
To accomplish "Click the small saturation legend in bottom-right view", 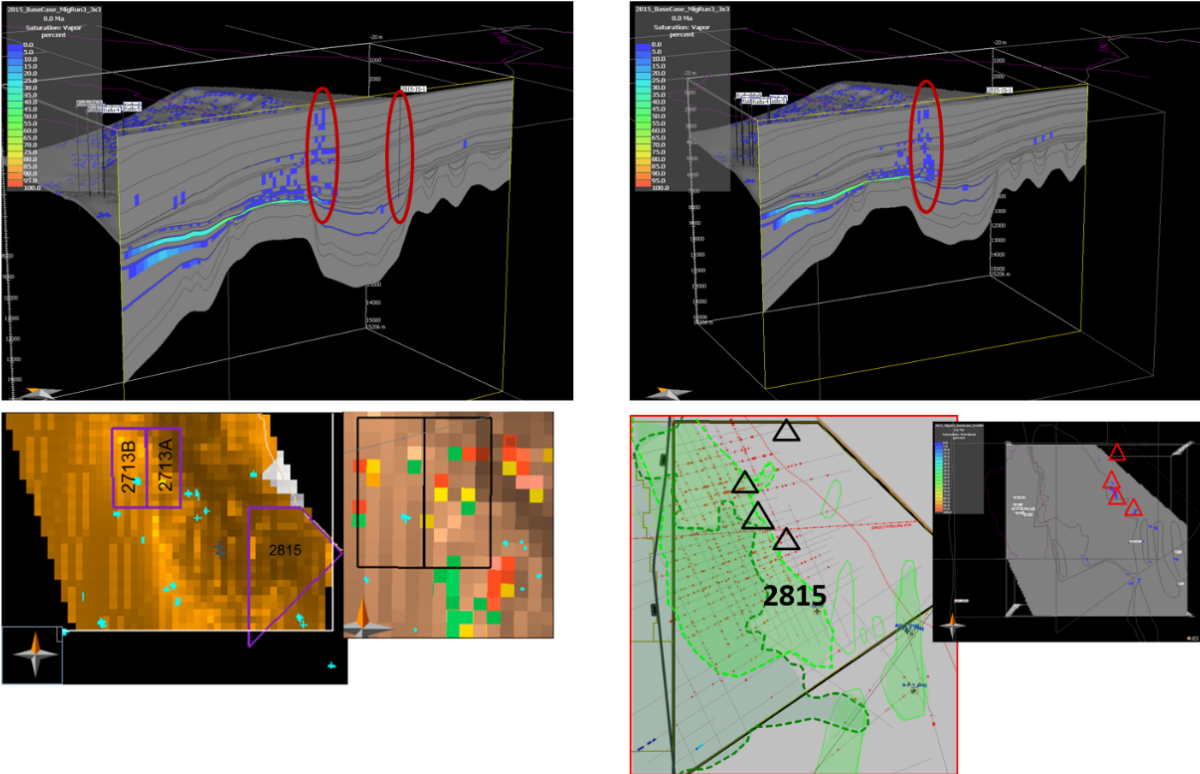I will 958,465.
